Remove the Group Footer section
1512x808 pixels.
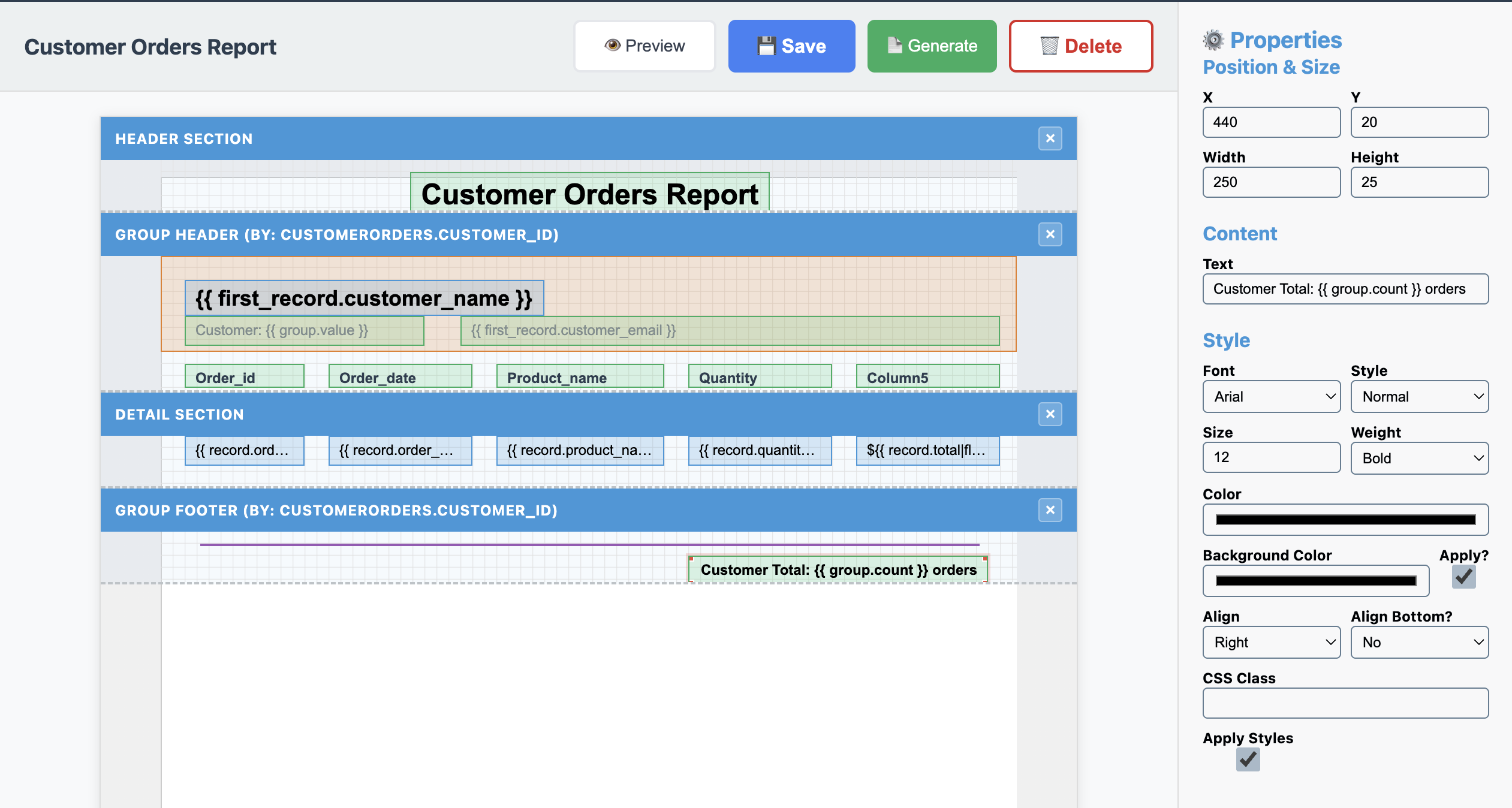1050,510
